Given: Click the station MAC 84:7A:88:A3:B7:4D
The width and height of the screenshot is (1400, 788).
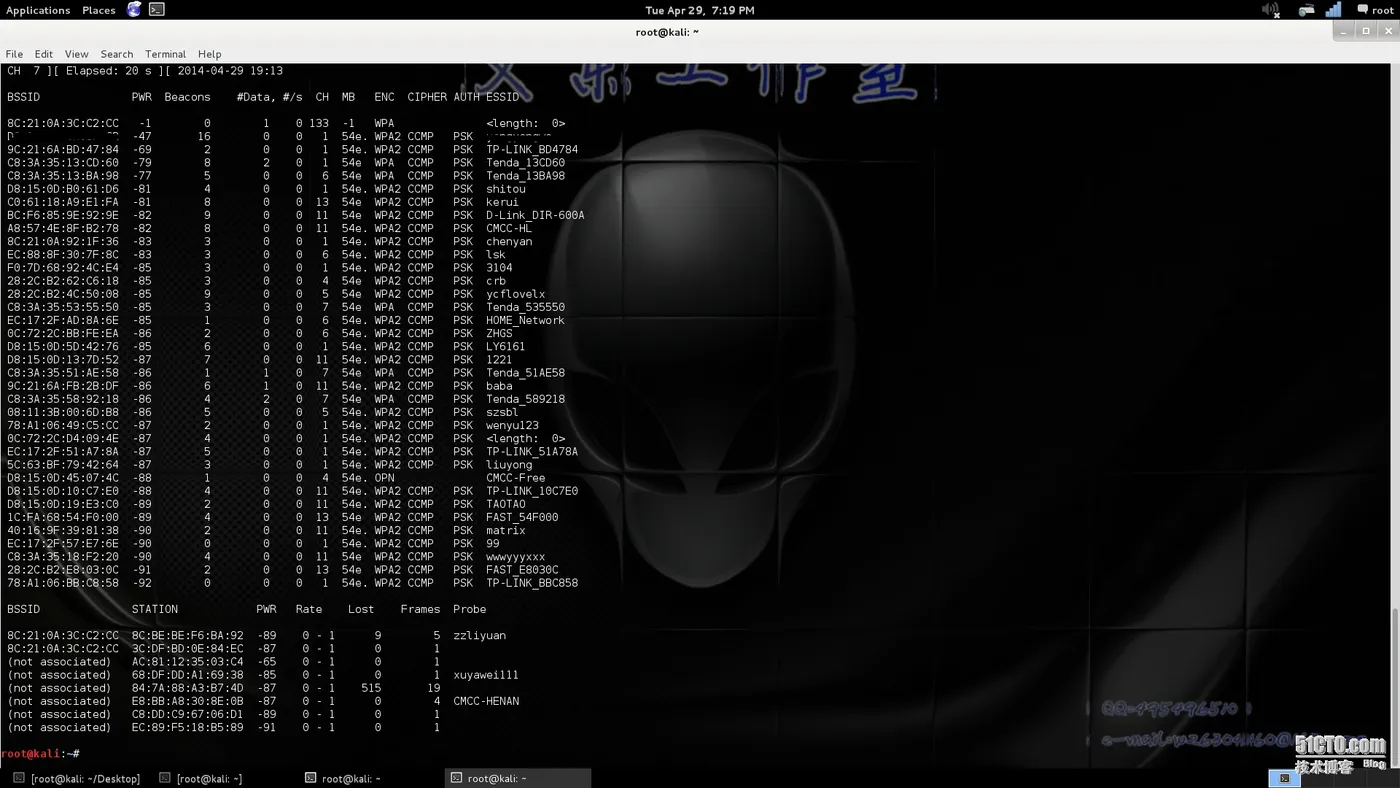Looking at the screenshot, I should pyautogui.click(x=188, y=688).
